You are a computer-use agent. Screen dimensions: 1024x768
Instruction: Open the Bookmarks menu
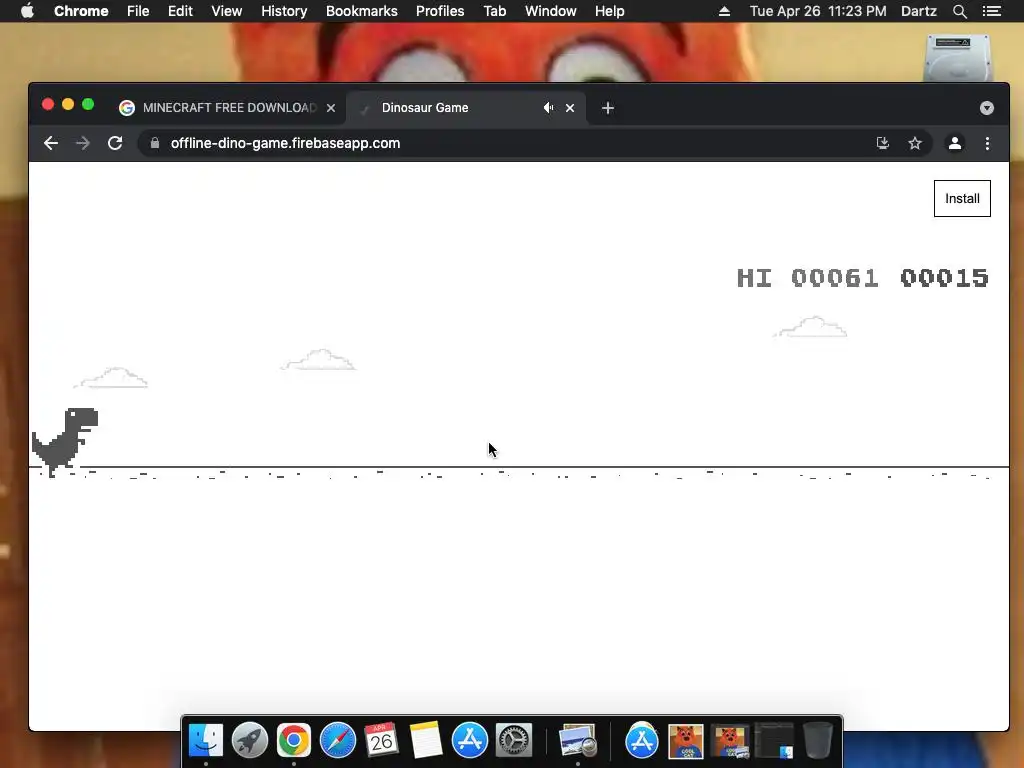(362, 11)
